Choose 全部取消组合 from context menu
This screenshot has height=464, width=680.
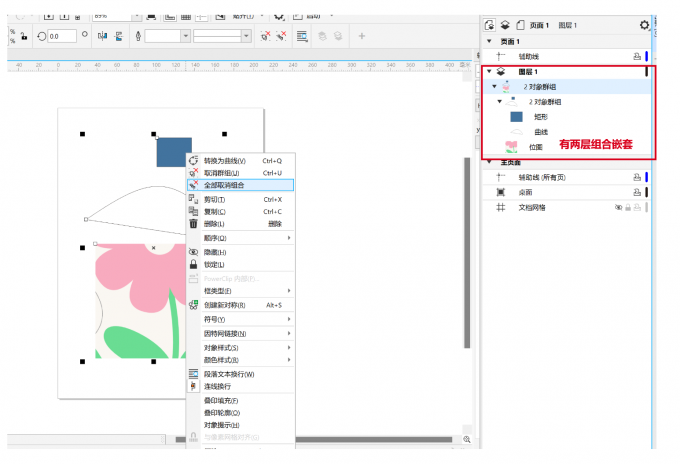pos(230,185)
